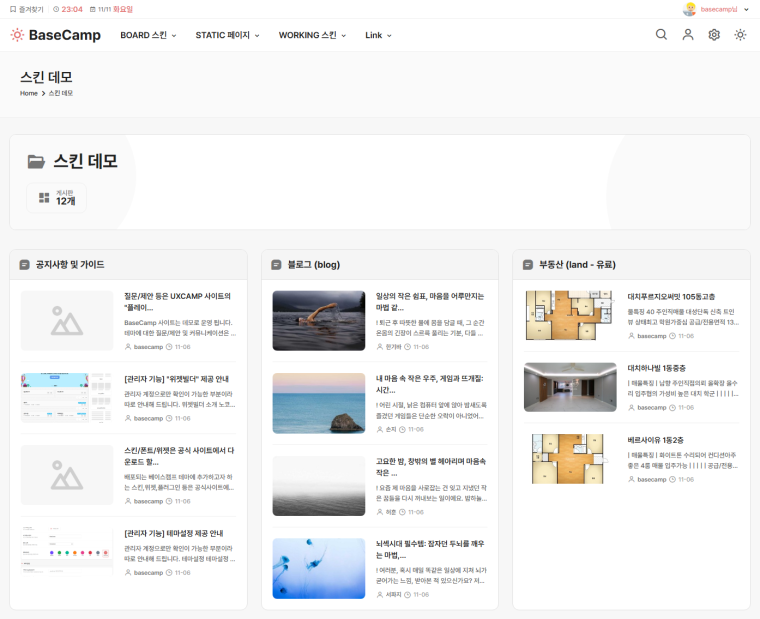The width and height of the screenshot is (760, 619).
Task: Click the BaseCamp logo
Action: (x=56, y=35)
